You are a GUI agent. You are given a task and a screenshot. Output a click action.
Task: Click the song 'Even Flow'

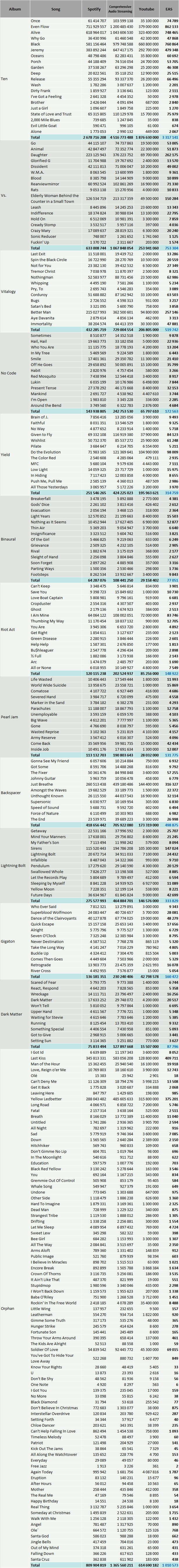[x=40, y=27]
